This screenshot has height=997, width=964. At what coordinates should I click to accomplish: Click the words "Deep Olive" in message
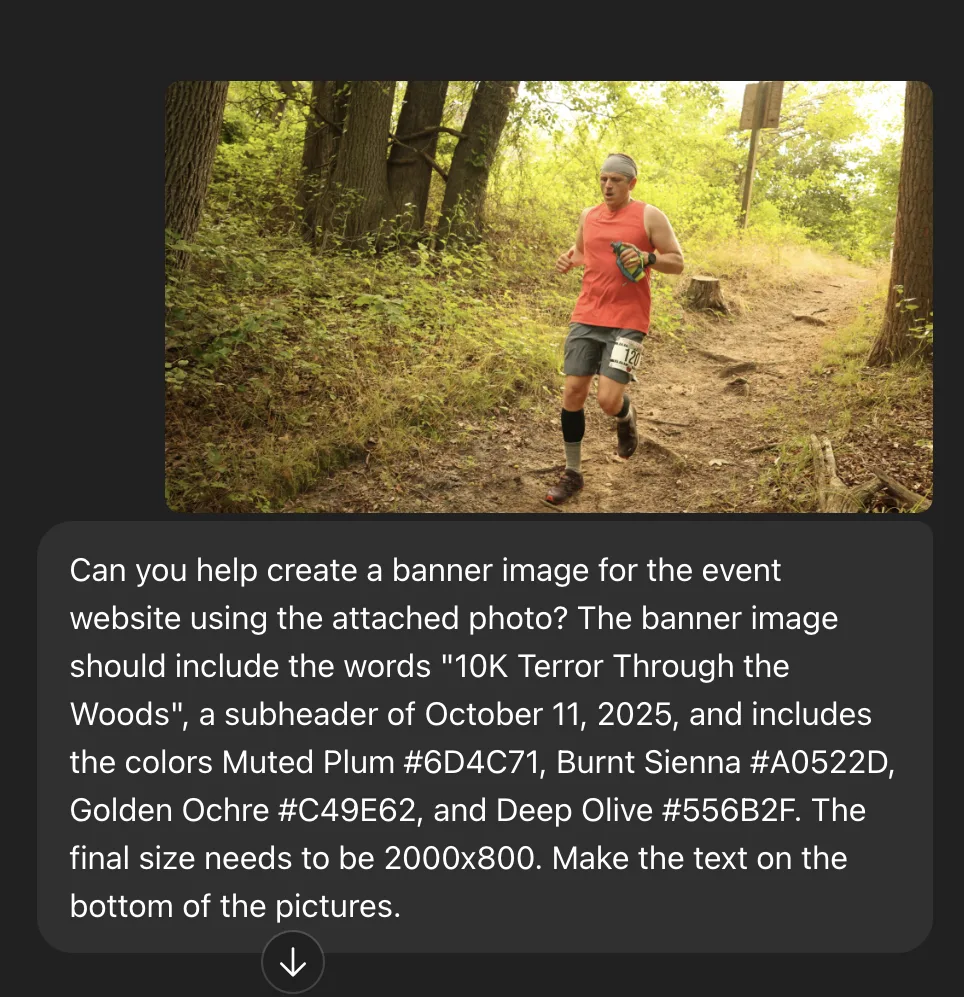pyautogui.click(x=574, y=811)
